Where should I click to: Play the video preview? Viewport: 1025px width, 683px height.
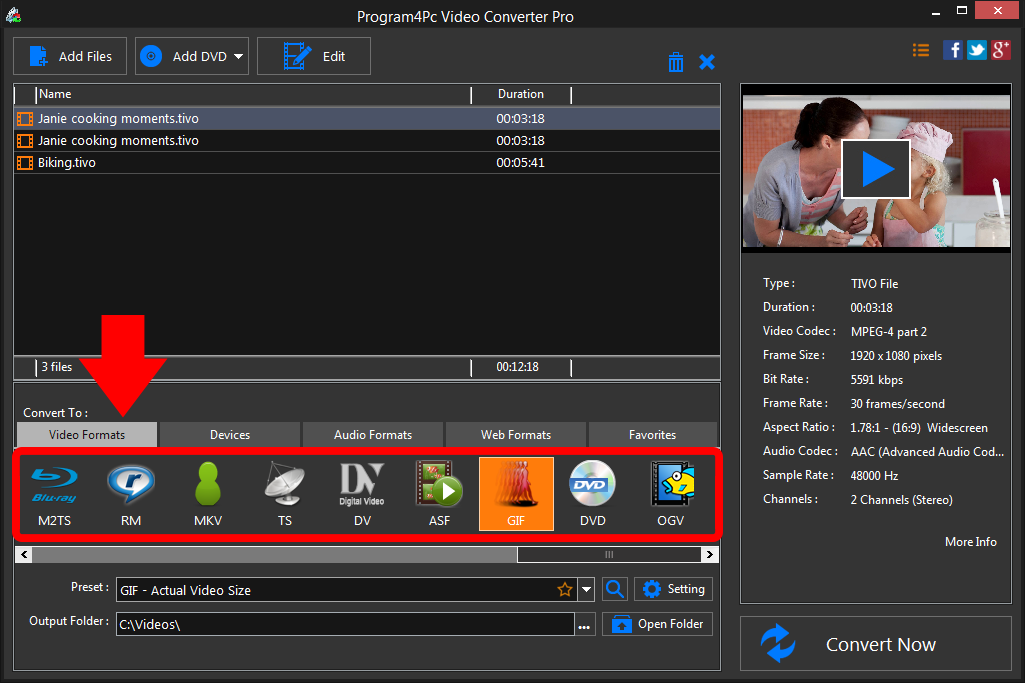[876, 169]
